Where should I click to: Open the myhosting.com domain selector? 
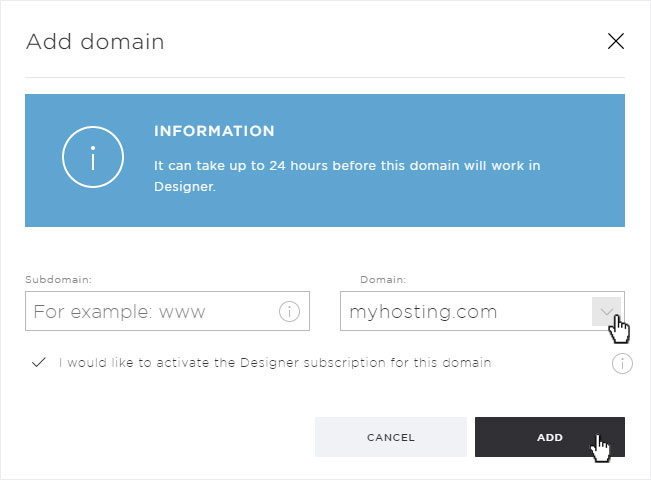[x=482, y=311]
